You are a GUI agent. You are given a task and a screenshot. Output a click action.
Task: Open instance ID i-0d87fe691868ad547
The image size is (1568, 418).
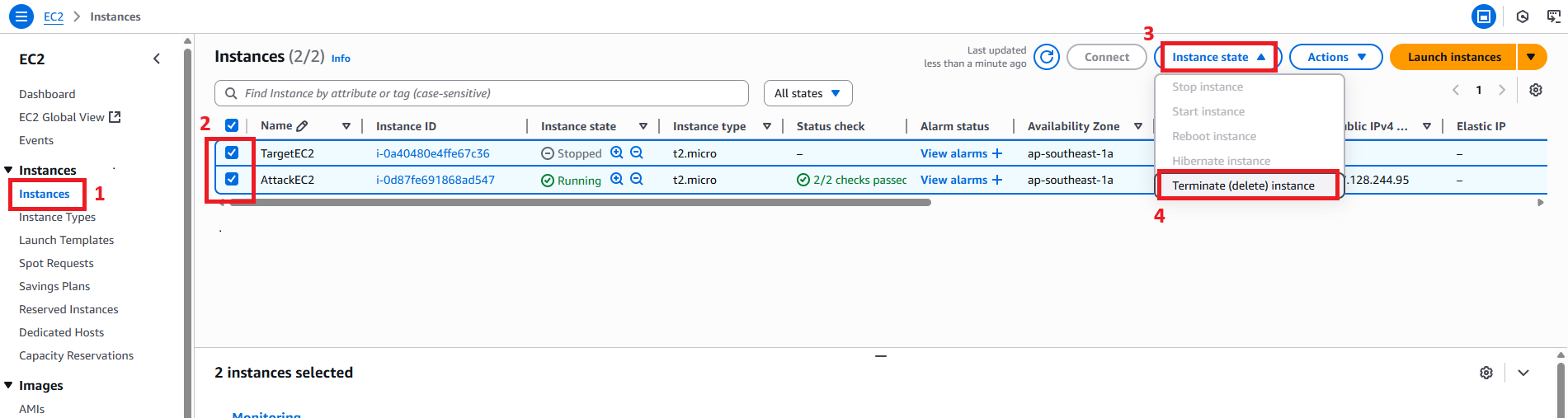tap(436, 180)
